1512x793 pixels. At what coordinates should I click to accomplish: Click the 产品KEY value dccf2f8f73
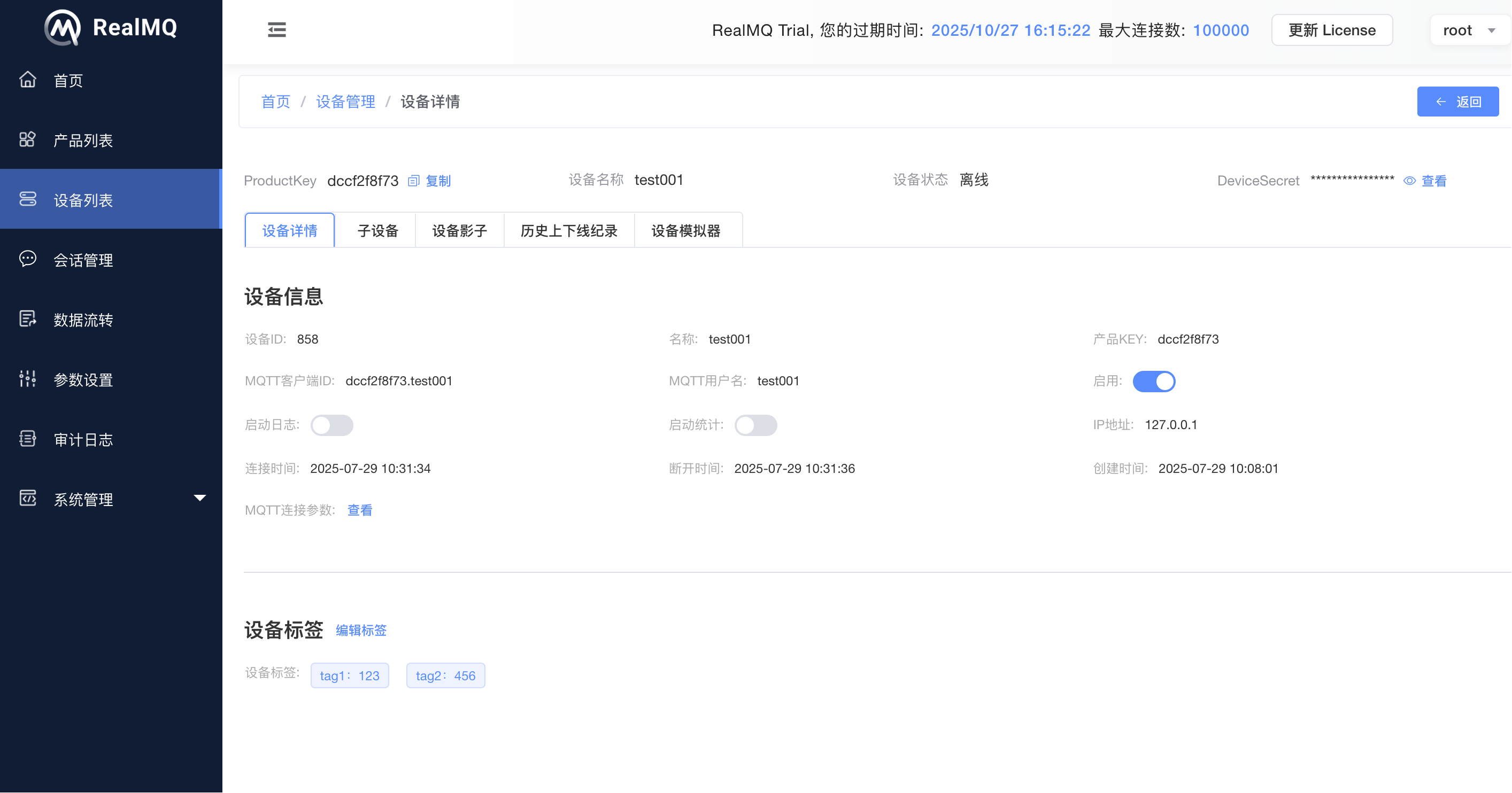pyautogui.click(x=1188, y=339)
